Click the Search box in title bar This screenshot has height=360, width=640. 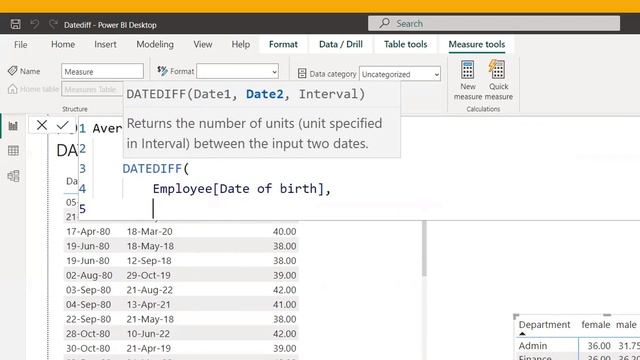pyautogui.click(x=494, y=23)
